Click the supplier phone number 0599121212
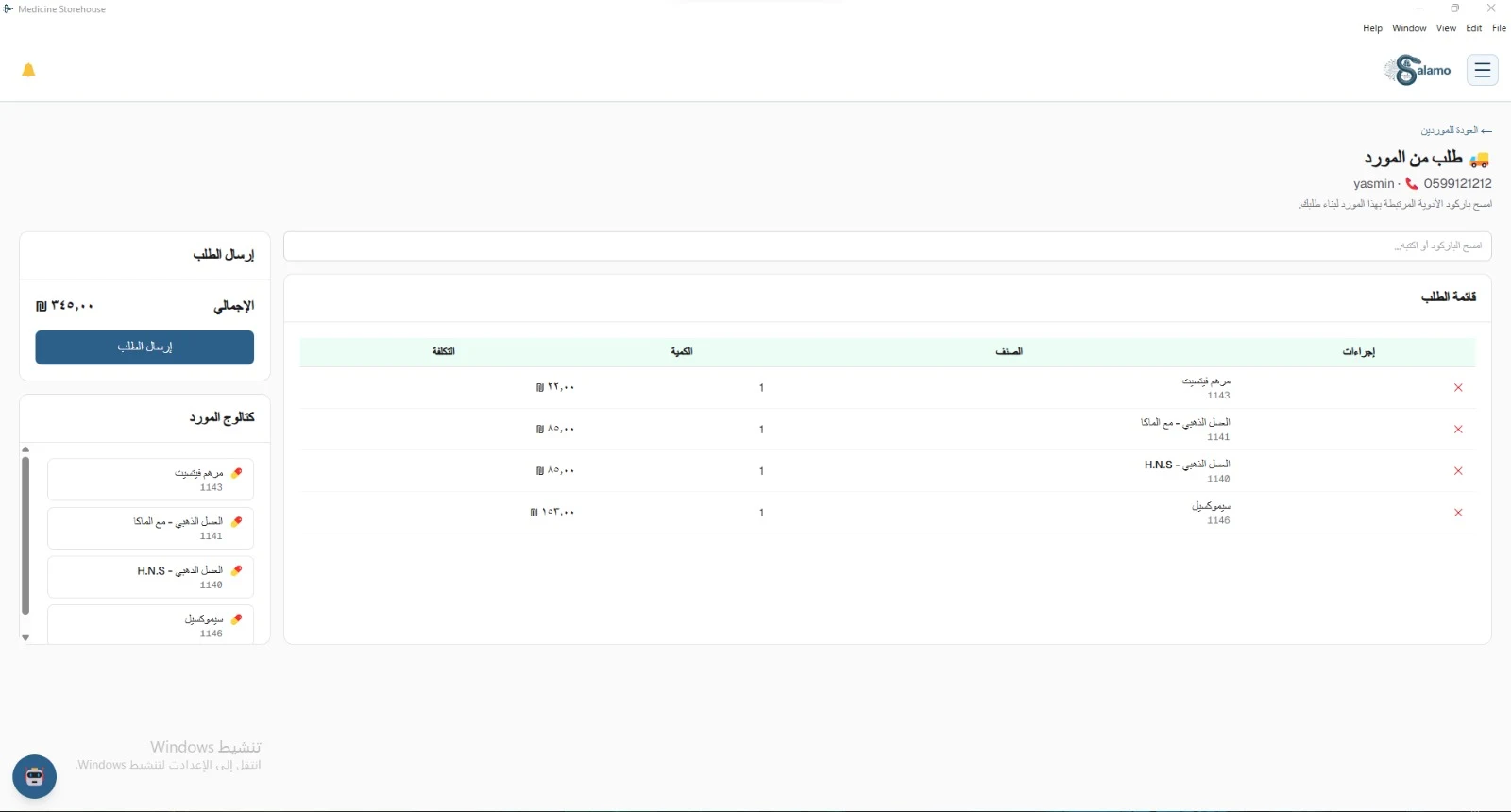 point(1458,183)
